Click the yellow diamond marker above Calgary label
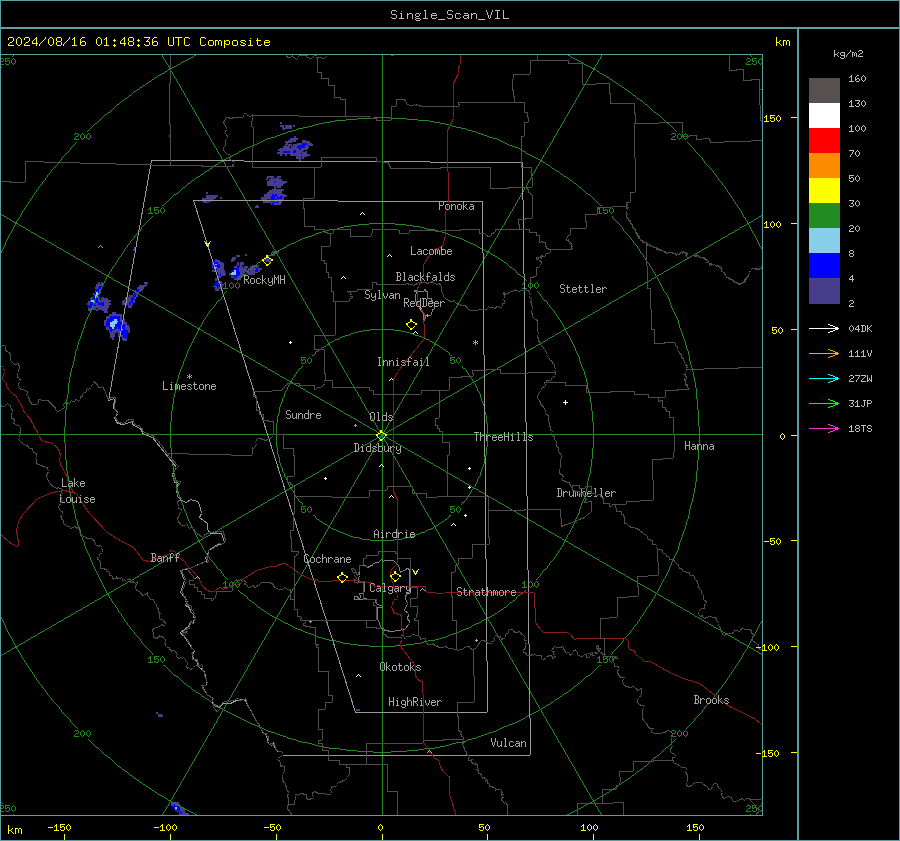900x841 pixels. (x=395, y=576)
